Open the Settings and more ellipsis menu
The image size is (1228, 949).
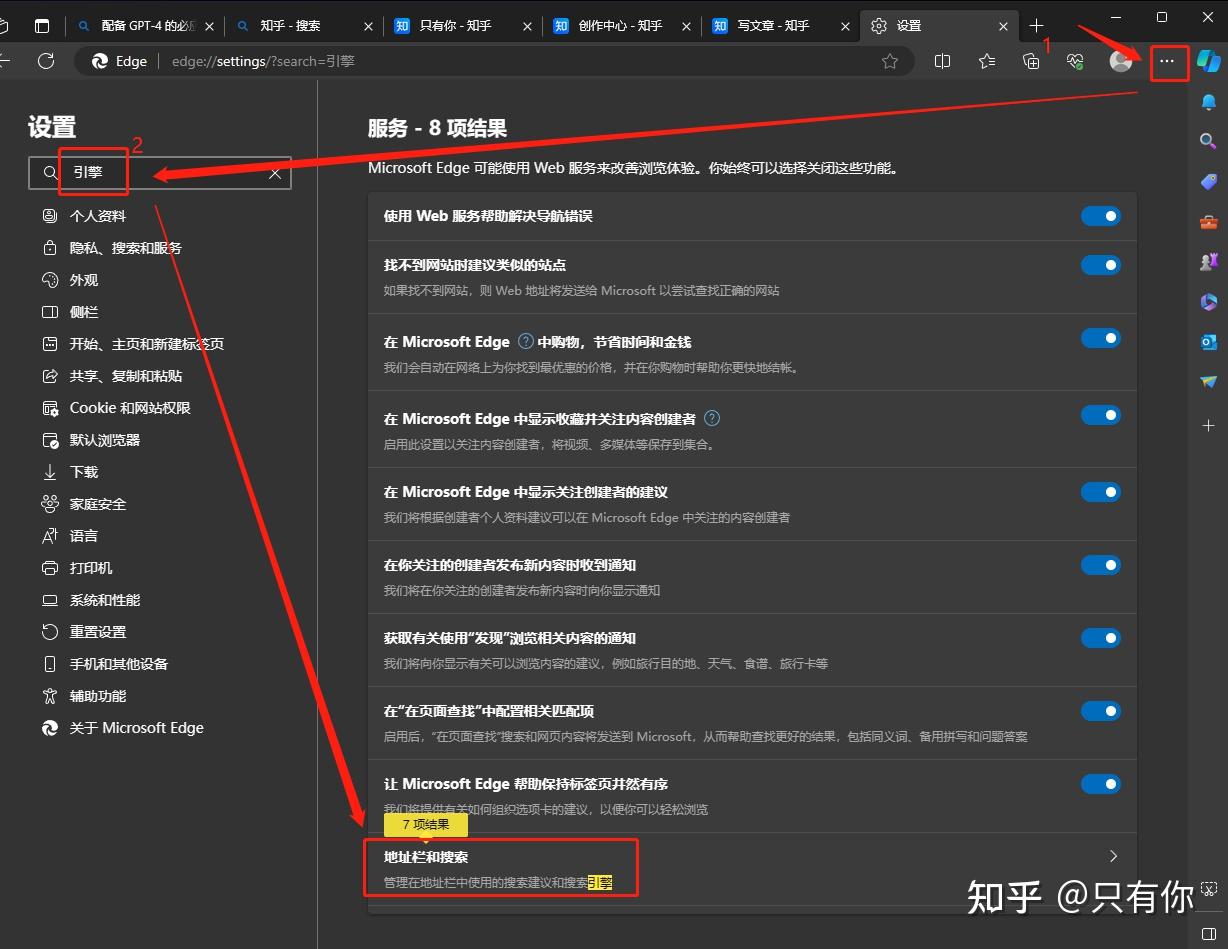(x=1167, y=62)
